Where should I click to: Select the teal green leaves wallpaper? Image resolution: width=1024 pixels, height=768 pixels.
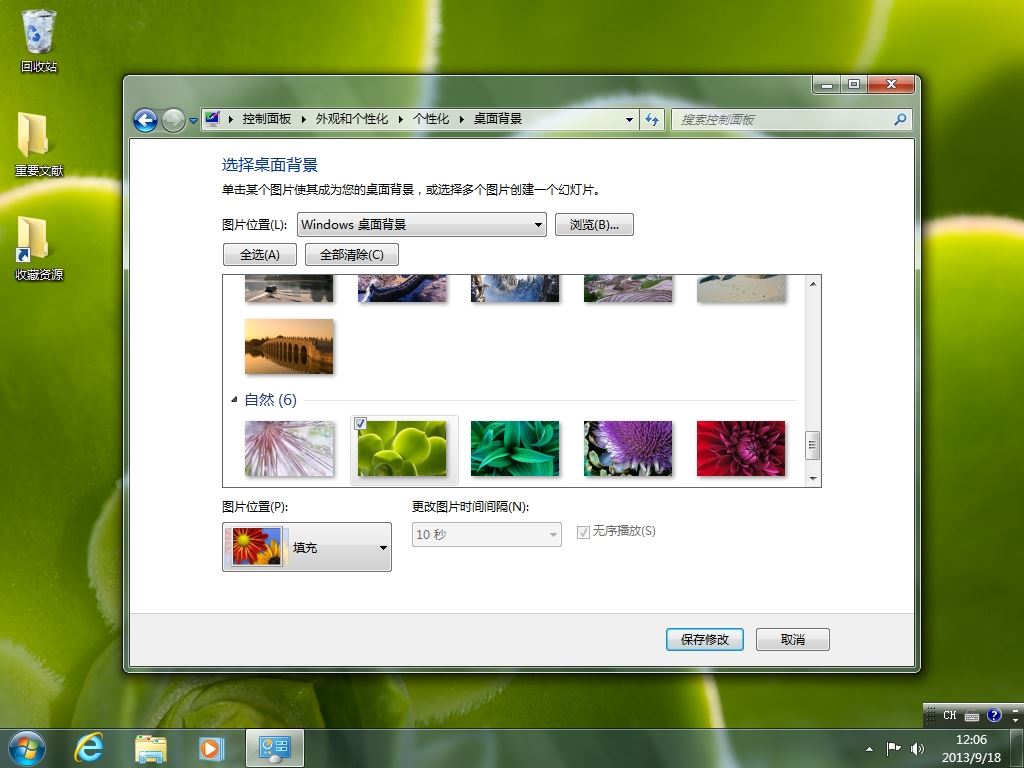pyautogui.click(x=515, y=449)
